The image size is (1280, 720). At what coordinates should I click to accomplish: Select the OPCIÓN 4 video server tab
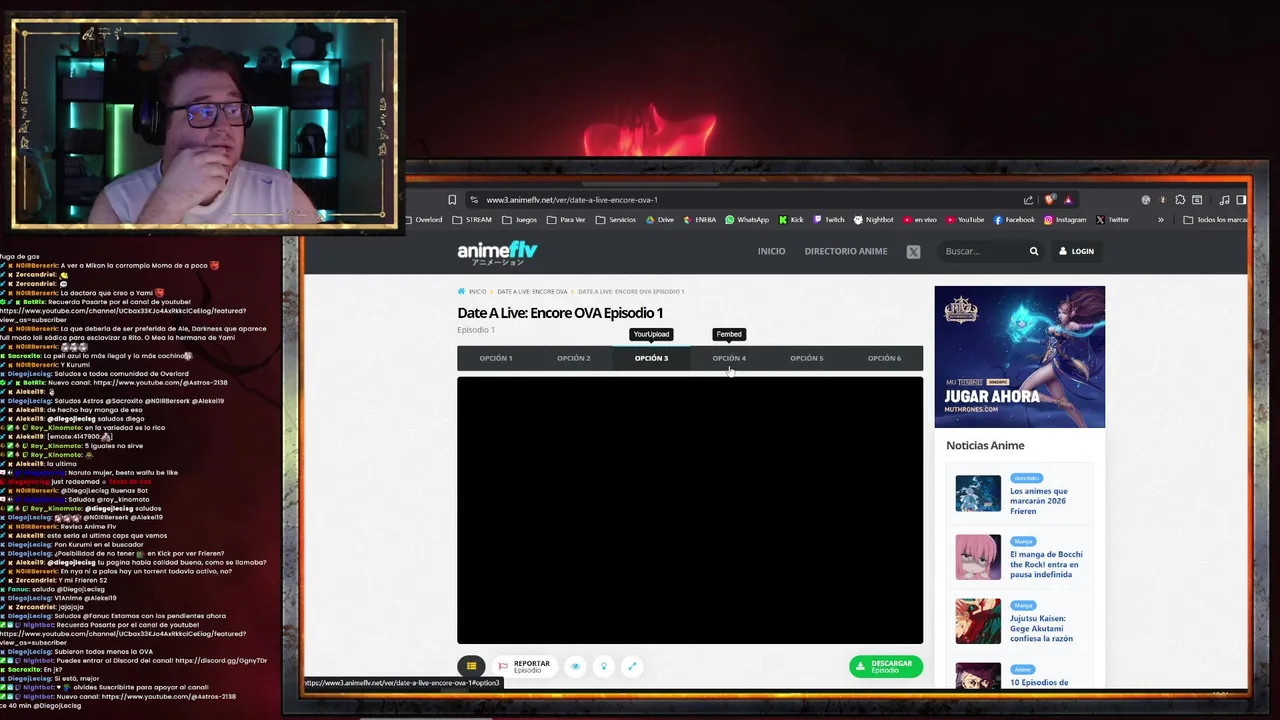tap(729, 358)
